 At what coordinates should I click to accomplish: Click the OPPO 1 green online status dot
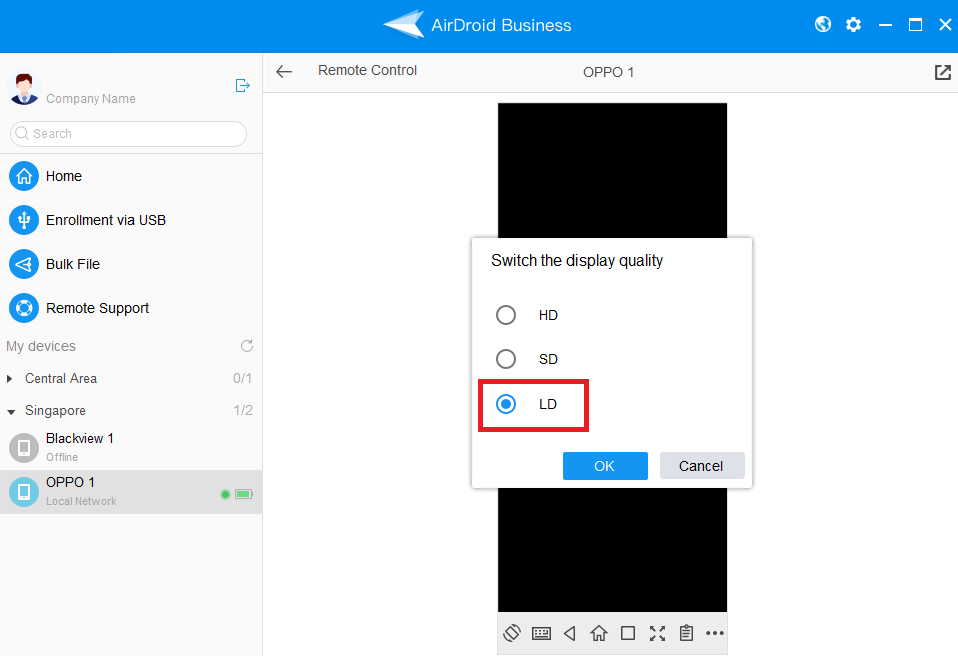point(225,494)
